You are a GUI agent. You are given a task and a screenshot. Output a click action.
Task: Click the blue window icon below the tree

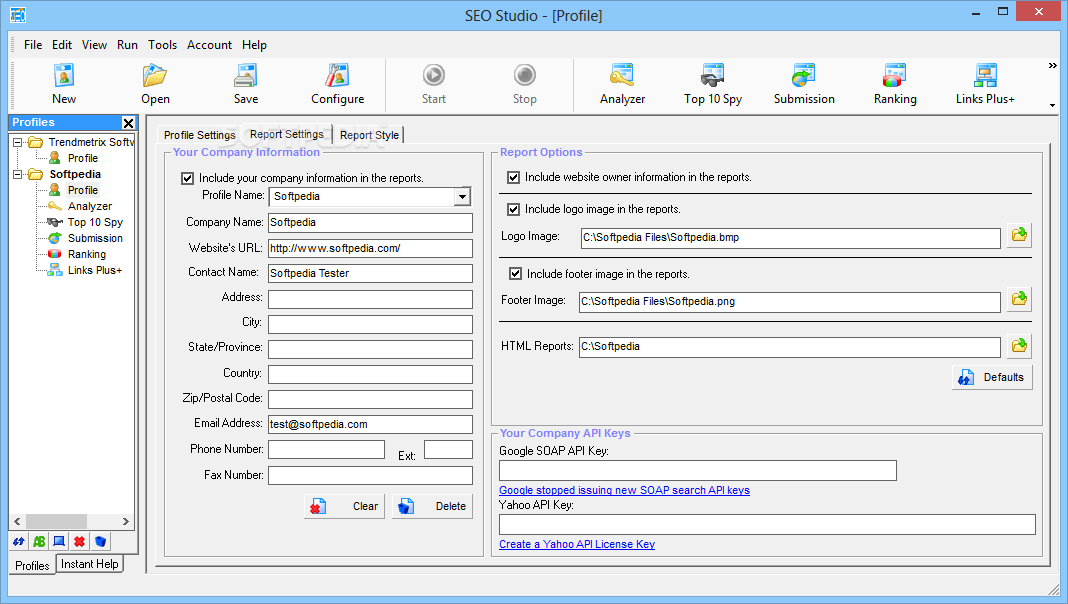[x=59, y=541]
